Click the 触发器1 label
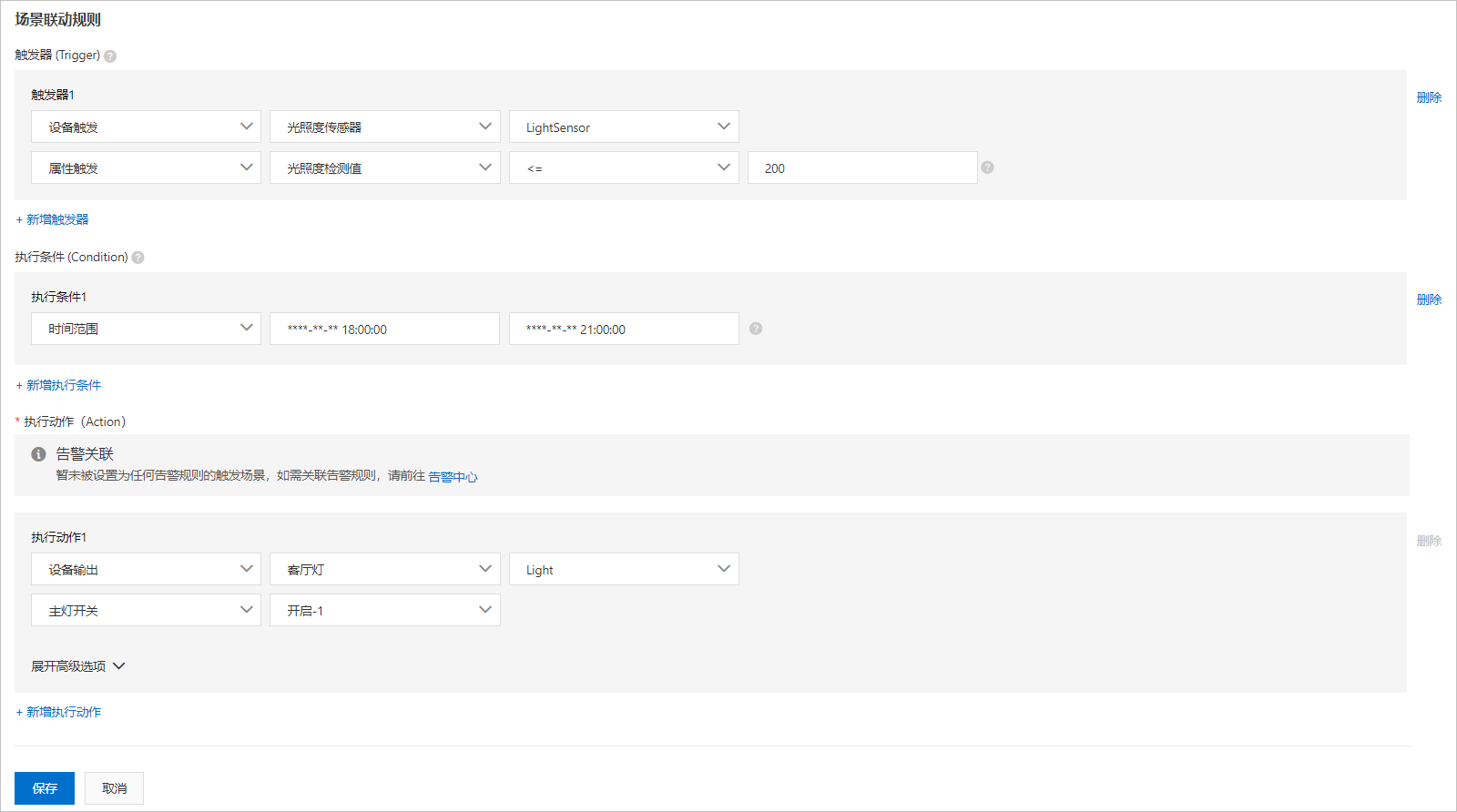1457x812 pixels. click(53, 95)
